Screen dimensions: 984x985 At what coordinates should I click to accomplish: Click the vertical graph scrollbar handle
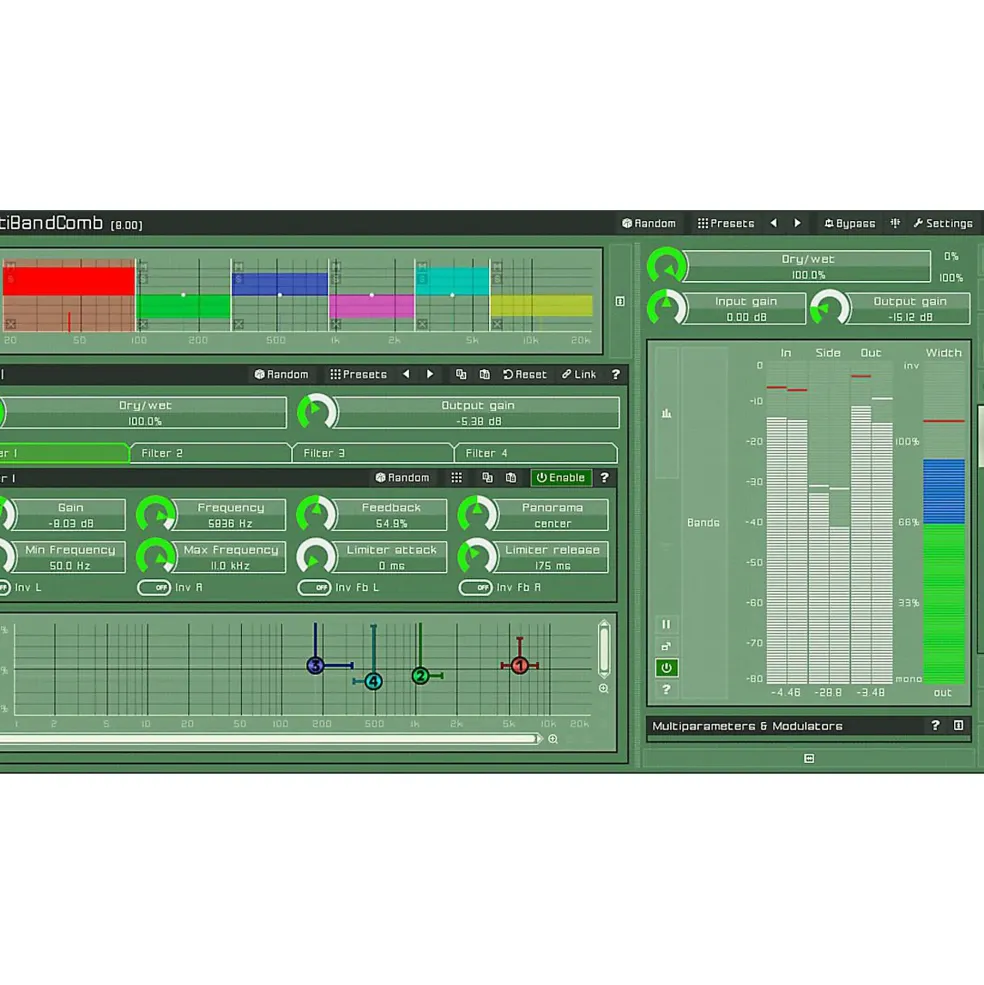604,649
